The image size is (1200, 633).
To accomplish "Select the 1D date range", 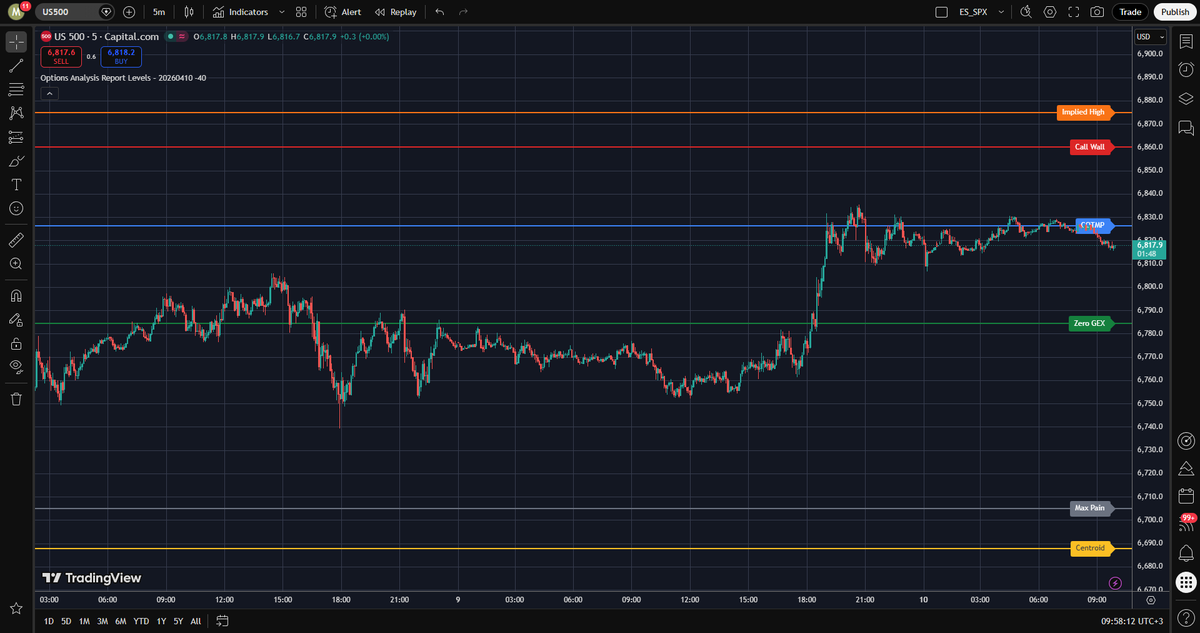I will click(x=49, y=621).
